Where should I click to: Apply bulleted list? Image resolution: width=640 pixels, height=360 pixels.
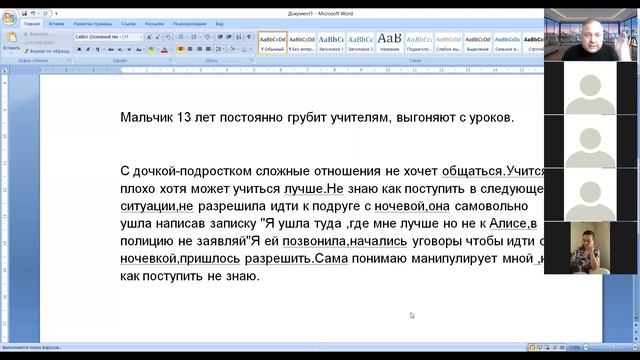(181, 37)
